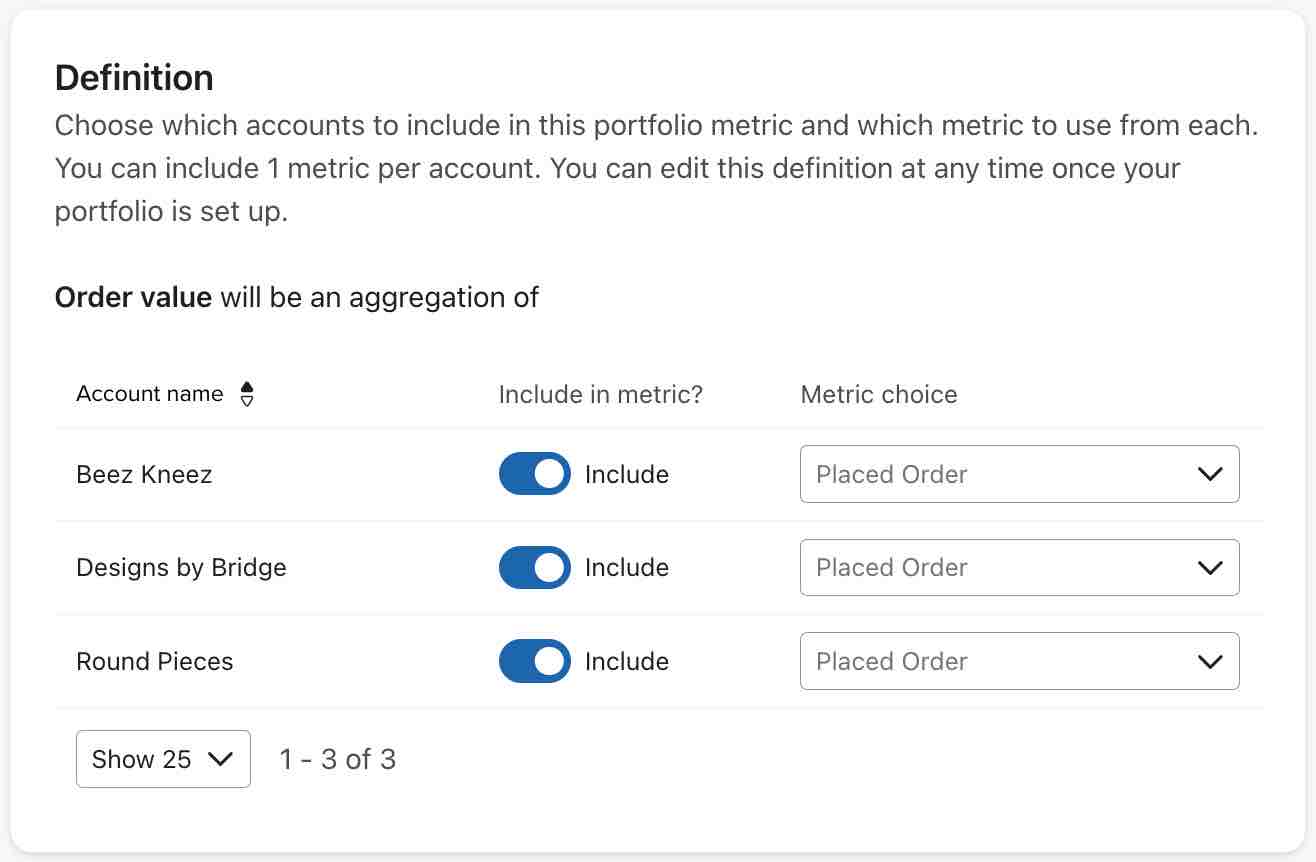Open the Placed Order dropdown for Beez Kneez
Screen dimensions: 1316x862
point(1019,474)
